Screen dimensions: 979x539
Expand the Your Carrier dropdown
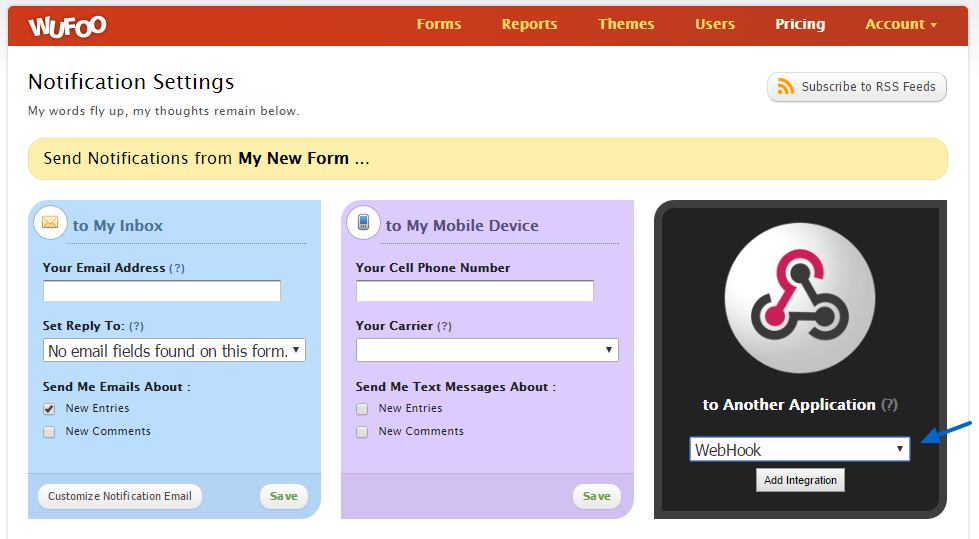click(487, 350)
